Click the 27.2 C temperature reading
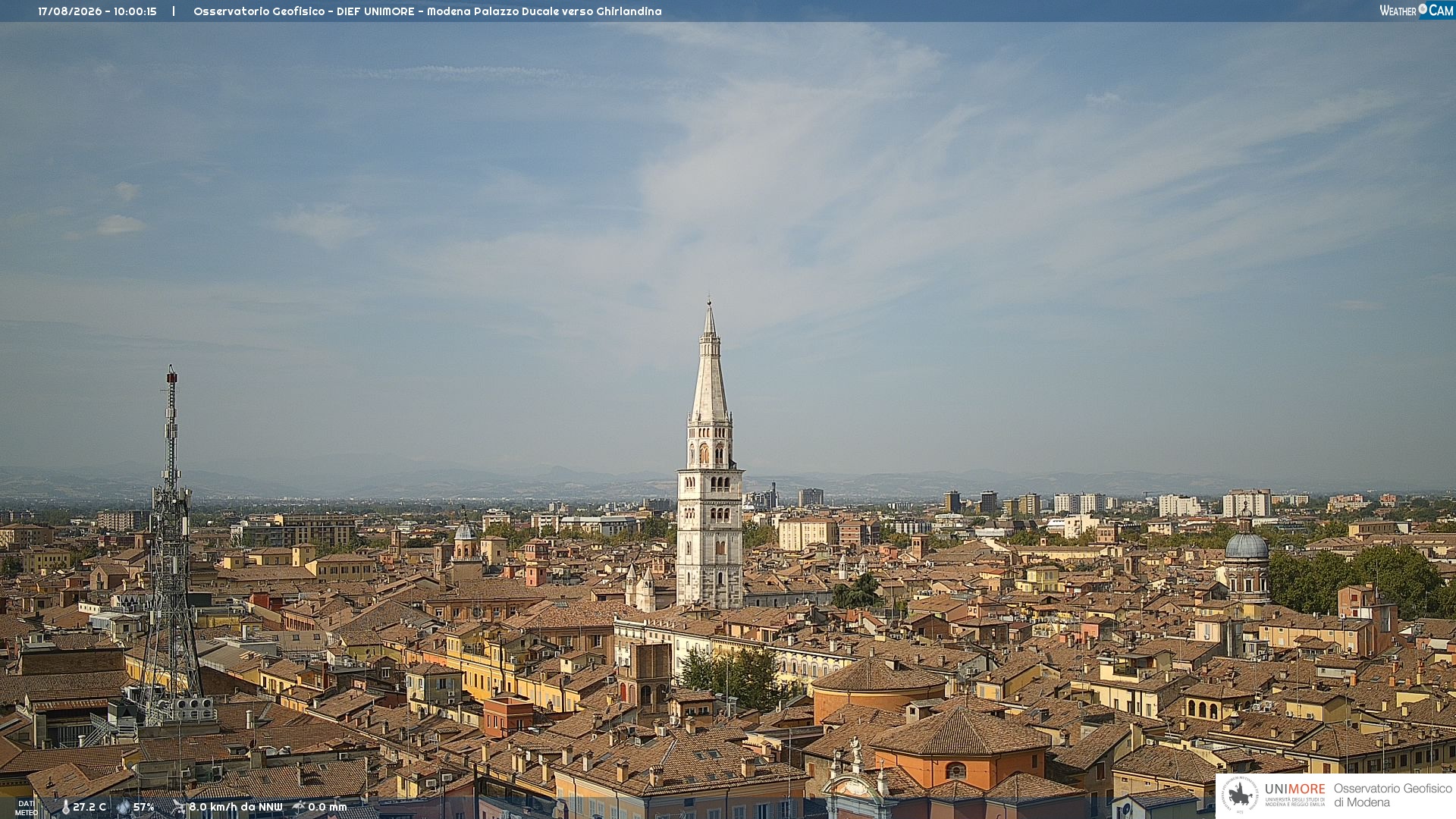Screen dimensions: 1456x819 point(89,807)
